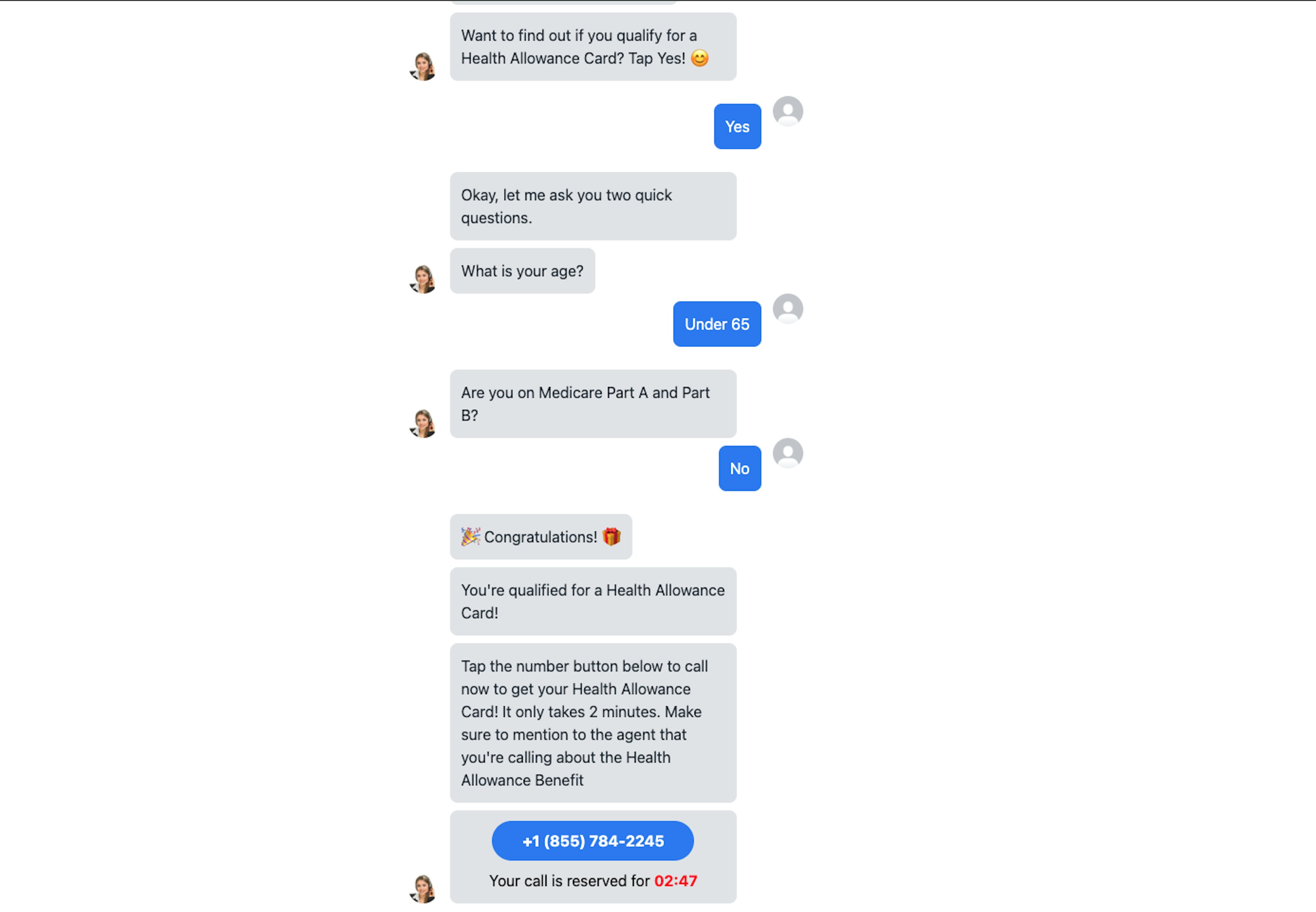Click the "two quick questions" message bubble
The width and height of the screenshot is (1316, 912).
point(593,206)
